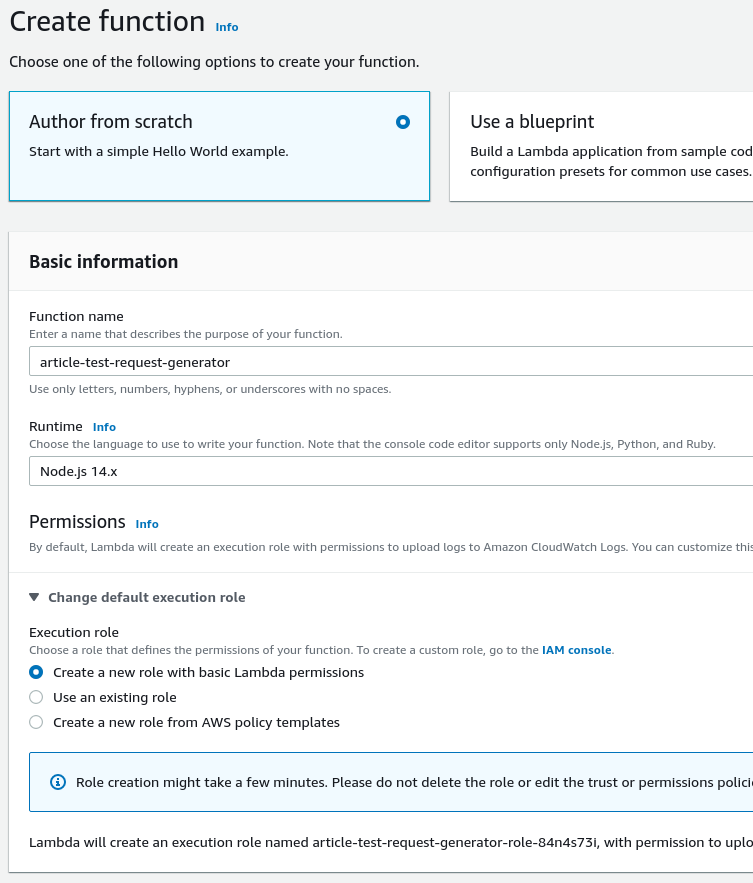The height and width of the screenshot is (883, 753).
Task: Click the execution role name summary text
Action: click(390, 843)
